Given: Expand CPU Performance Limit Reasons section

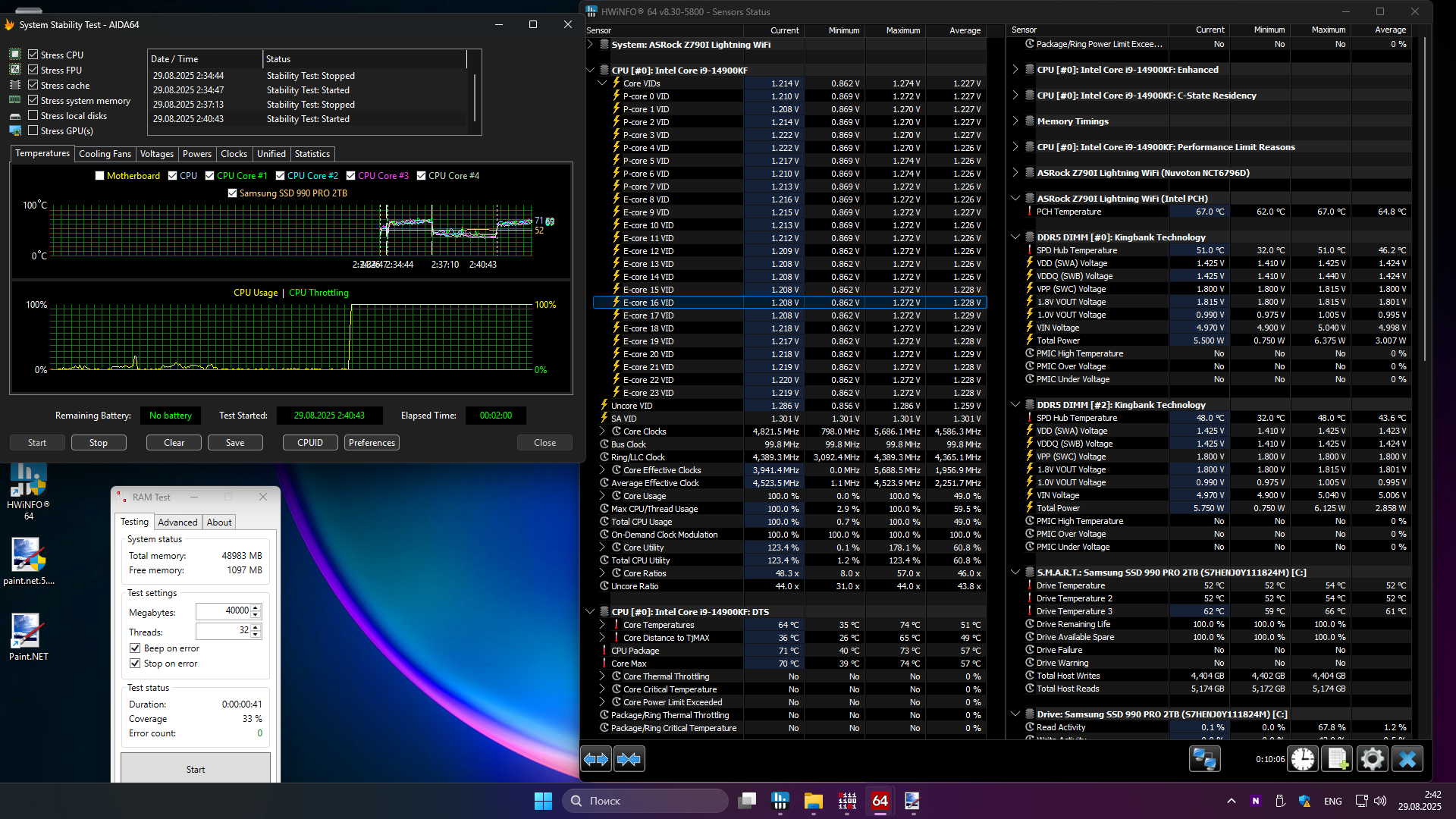Looking at the screenshot, I should point(1015,147).
